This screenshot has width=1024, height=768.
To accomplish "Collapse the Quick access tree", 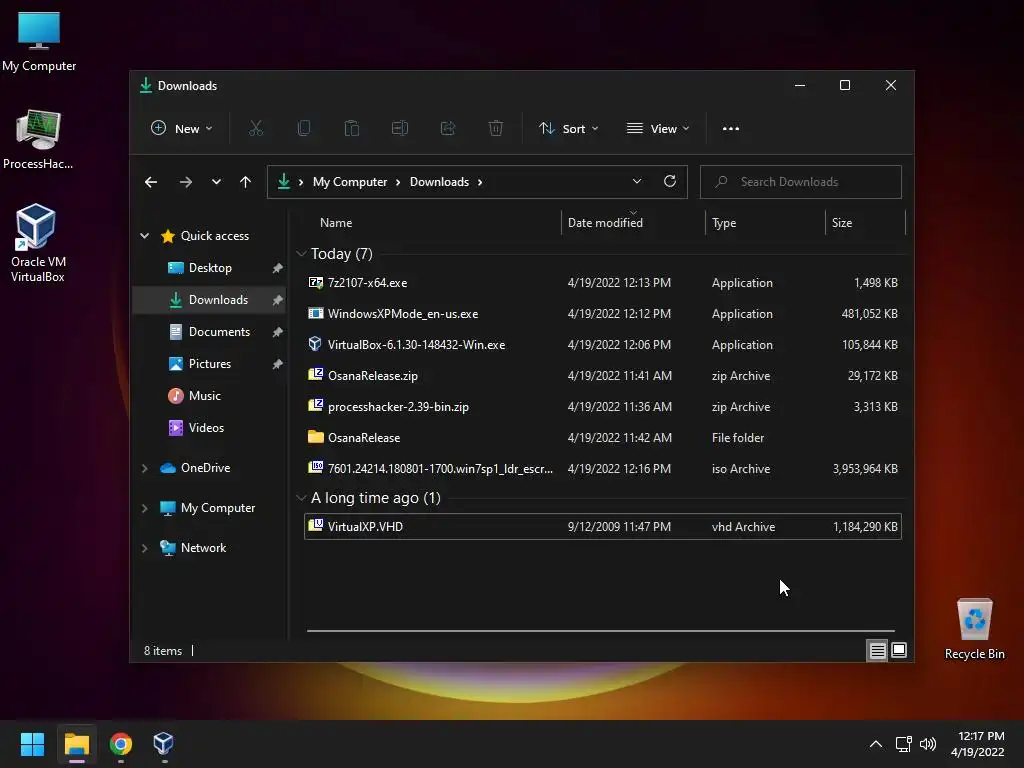I will coord(145,236).
